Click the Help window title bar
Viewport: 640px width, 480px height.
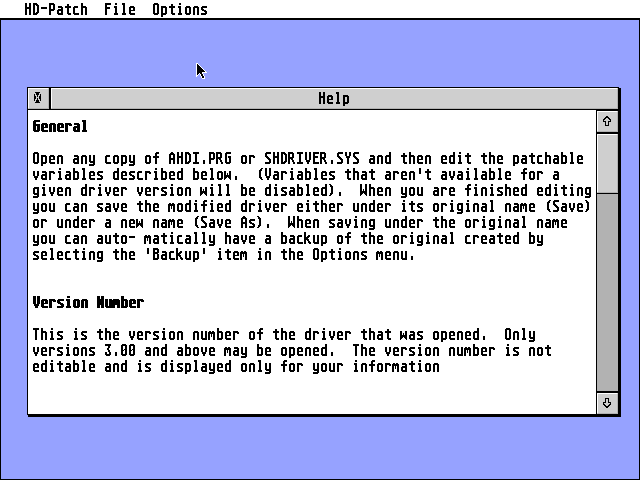[x=334, y=98]
